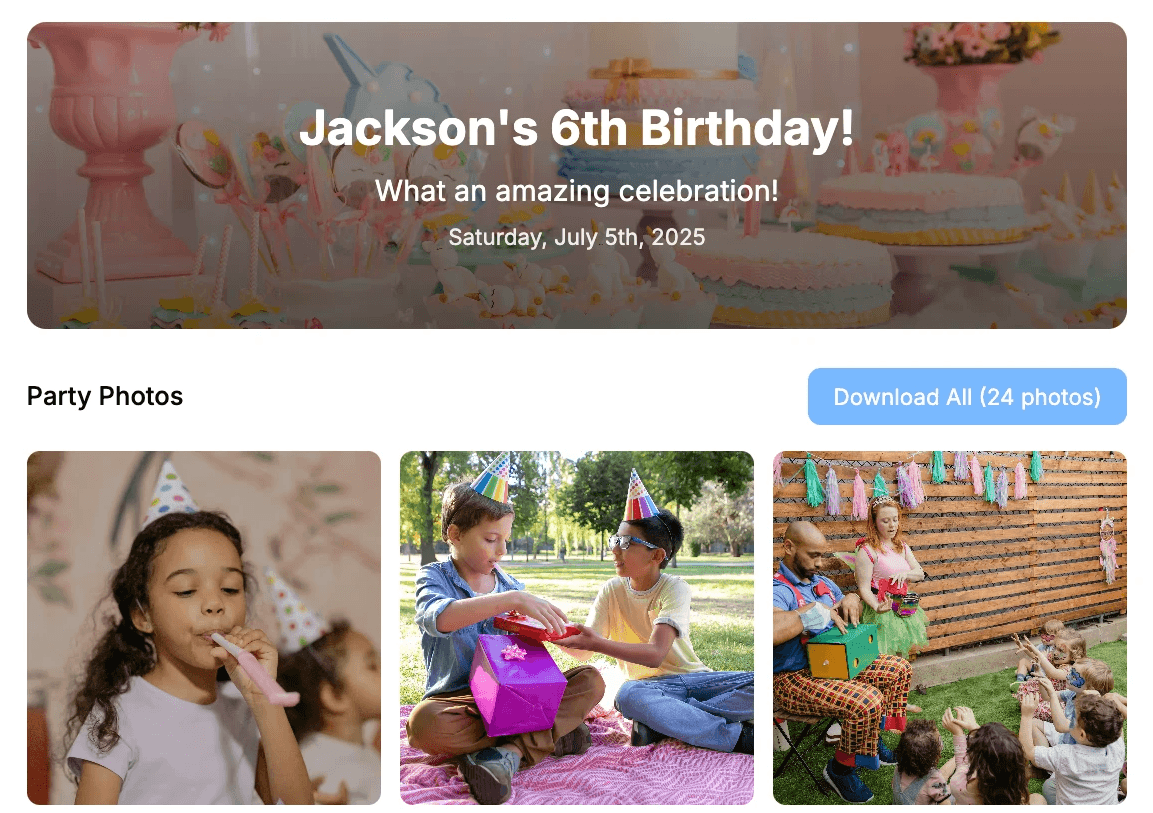Click the Saturday, July 5th, 2025 date text

576,237
